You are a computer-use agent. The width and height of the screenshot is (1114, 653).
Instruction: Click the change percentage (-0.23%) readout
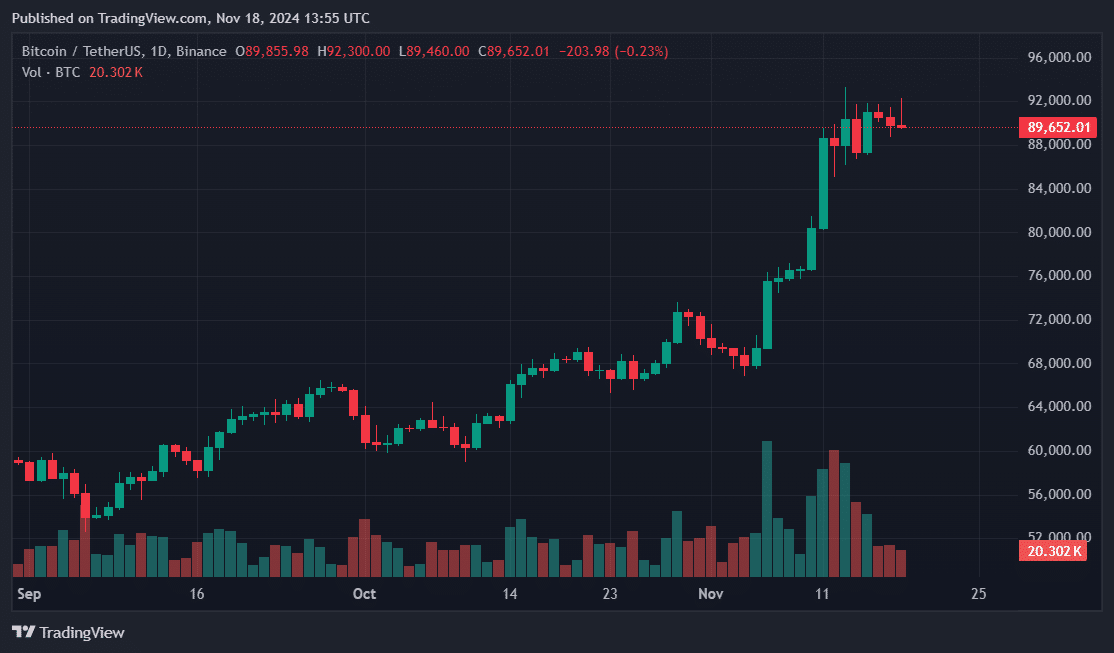(640, 50)
